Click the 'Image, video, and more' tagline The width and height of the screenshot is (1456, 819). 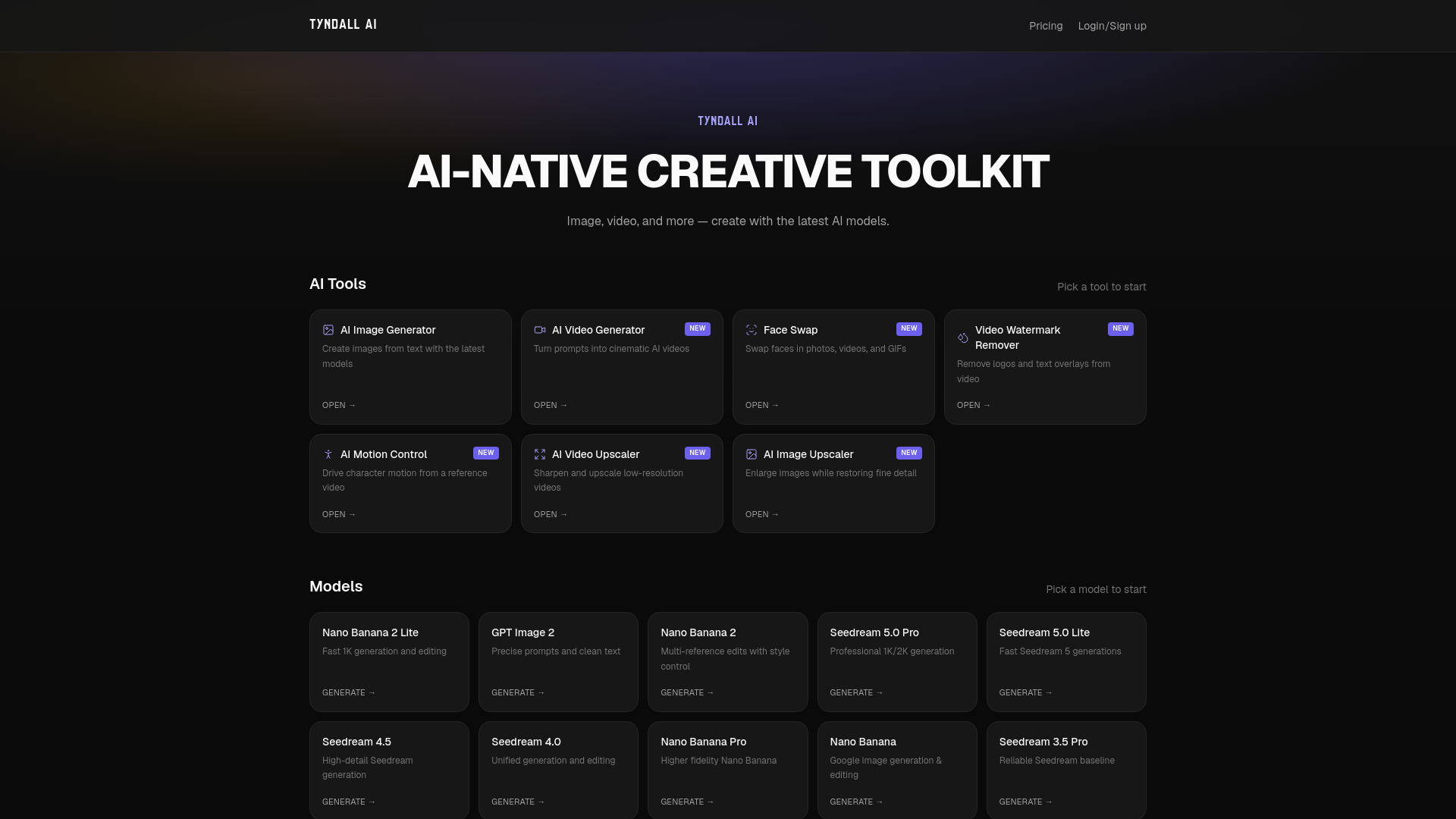tap(728, 221)
